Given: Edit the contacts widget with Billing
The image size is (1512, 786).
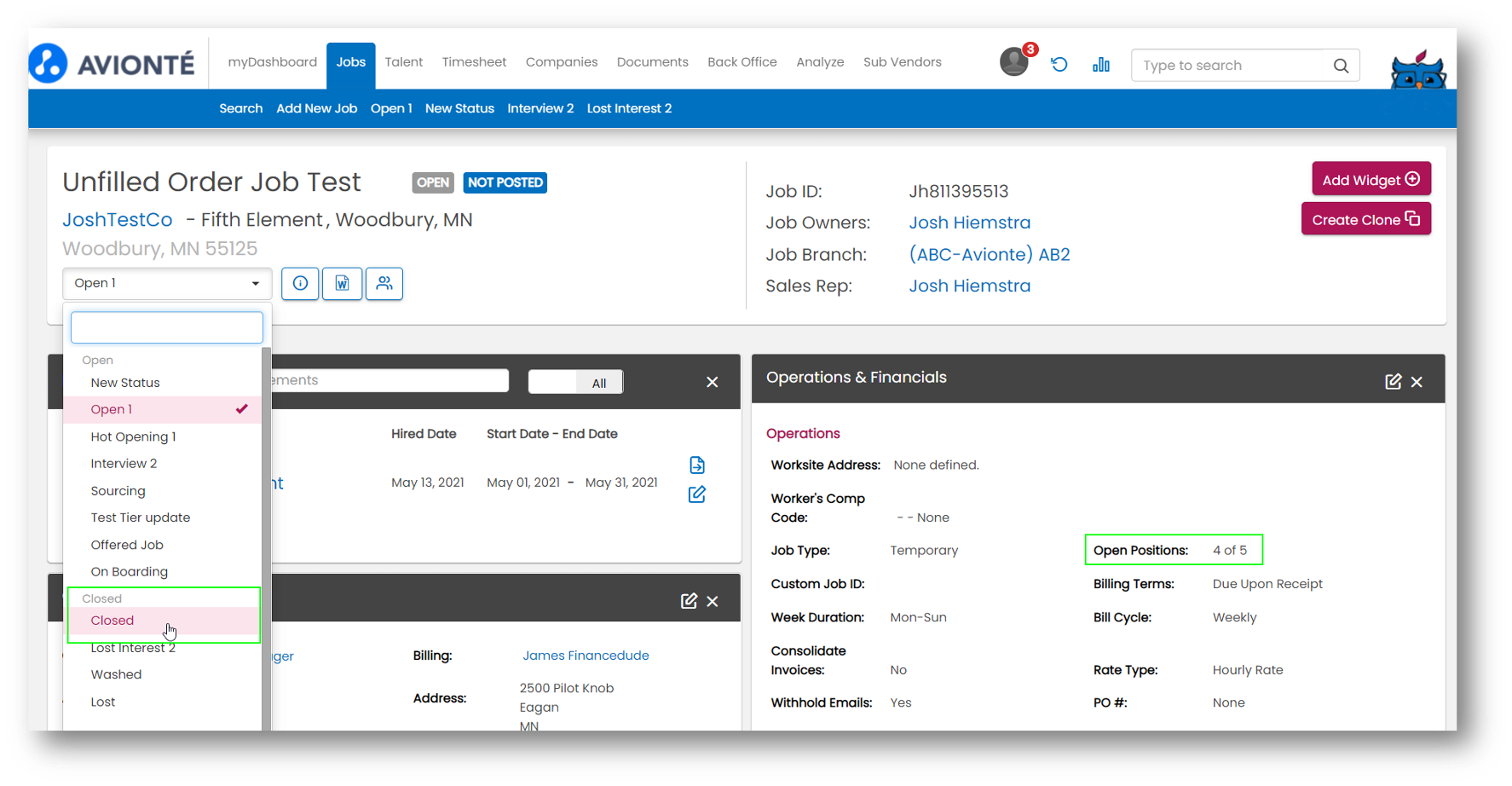Looking at the screenshot, I should pos(689,601).
